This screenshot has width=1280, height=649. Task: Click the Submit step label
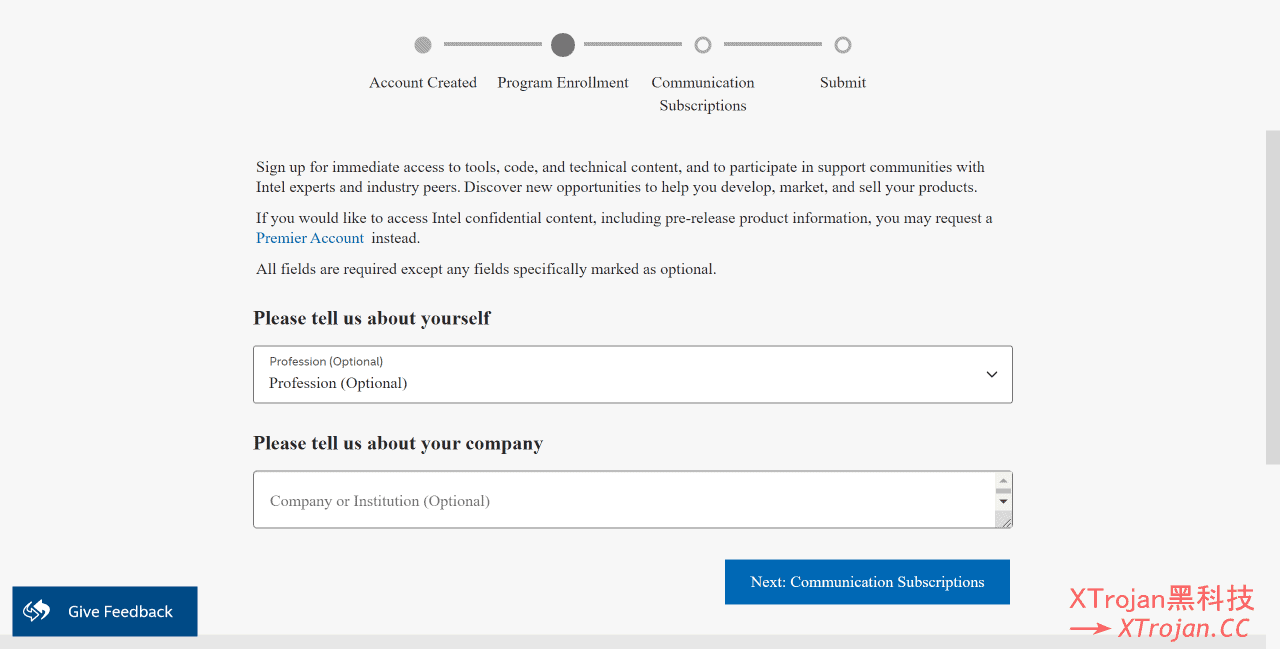click(x=843, y=83)
